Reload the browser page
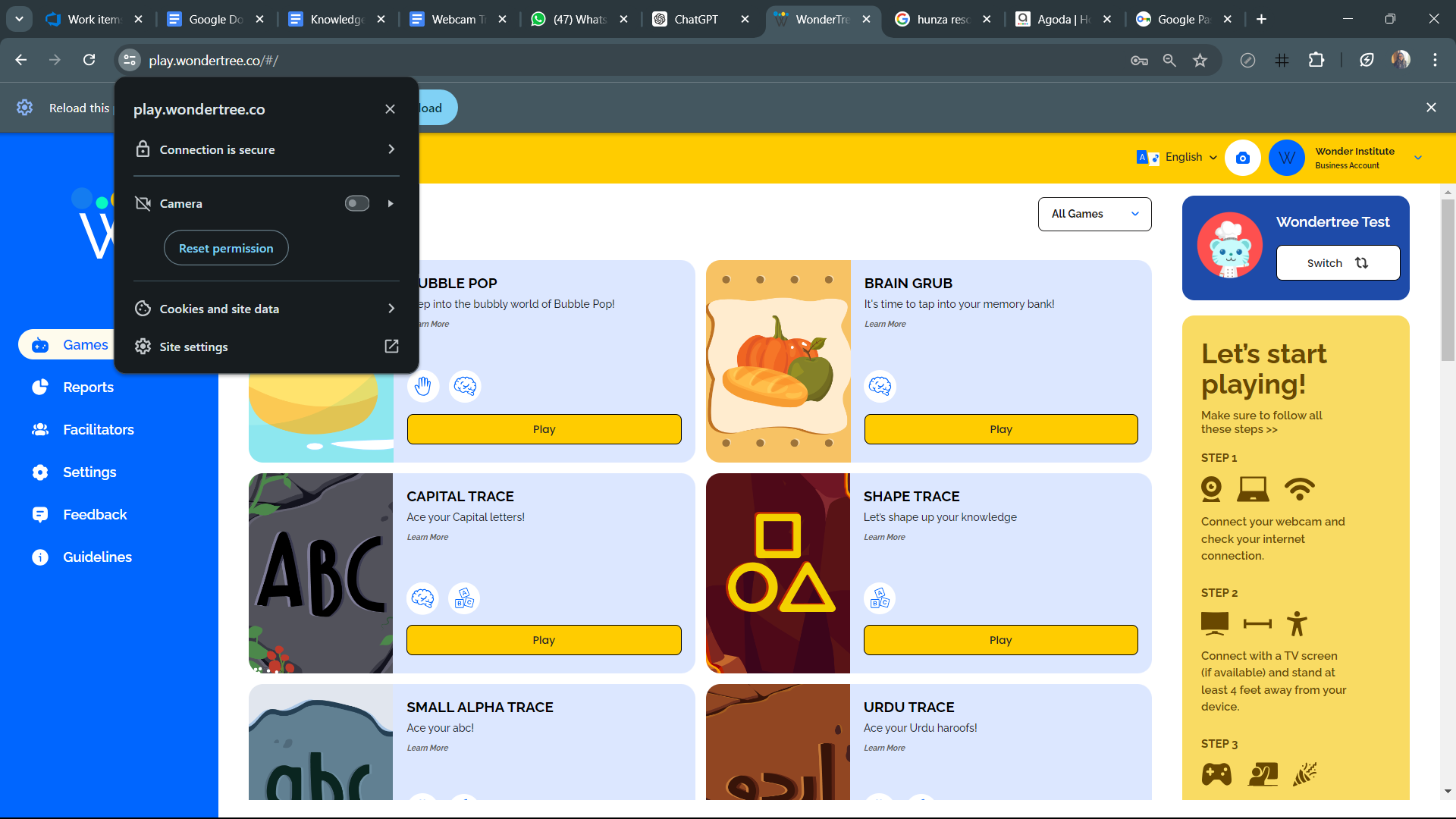1456x819 pixels. (89, 60)
